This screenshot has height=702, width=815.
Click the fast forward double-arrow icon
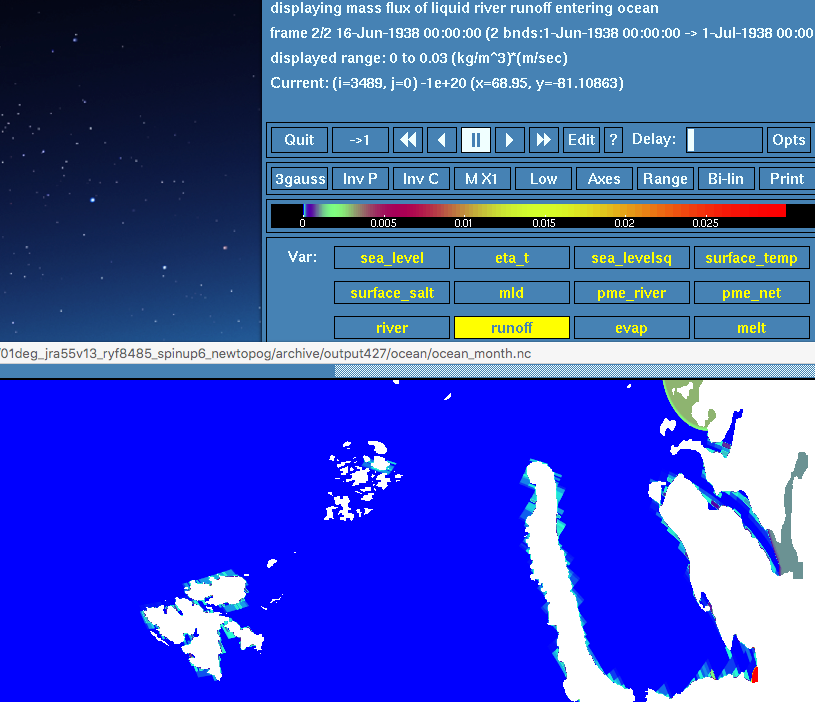(544, 140)
